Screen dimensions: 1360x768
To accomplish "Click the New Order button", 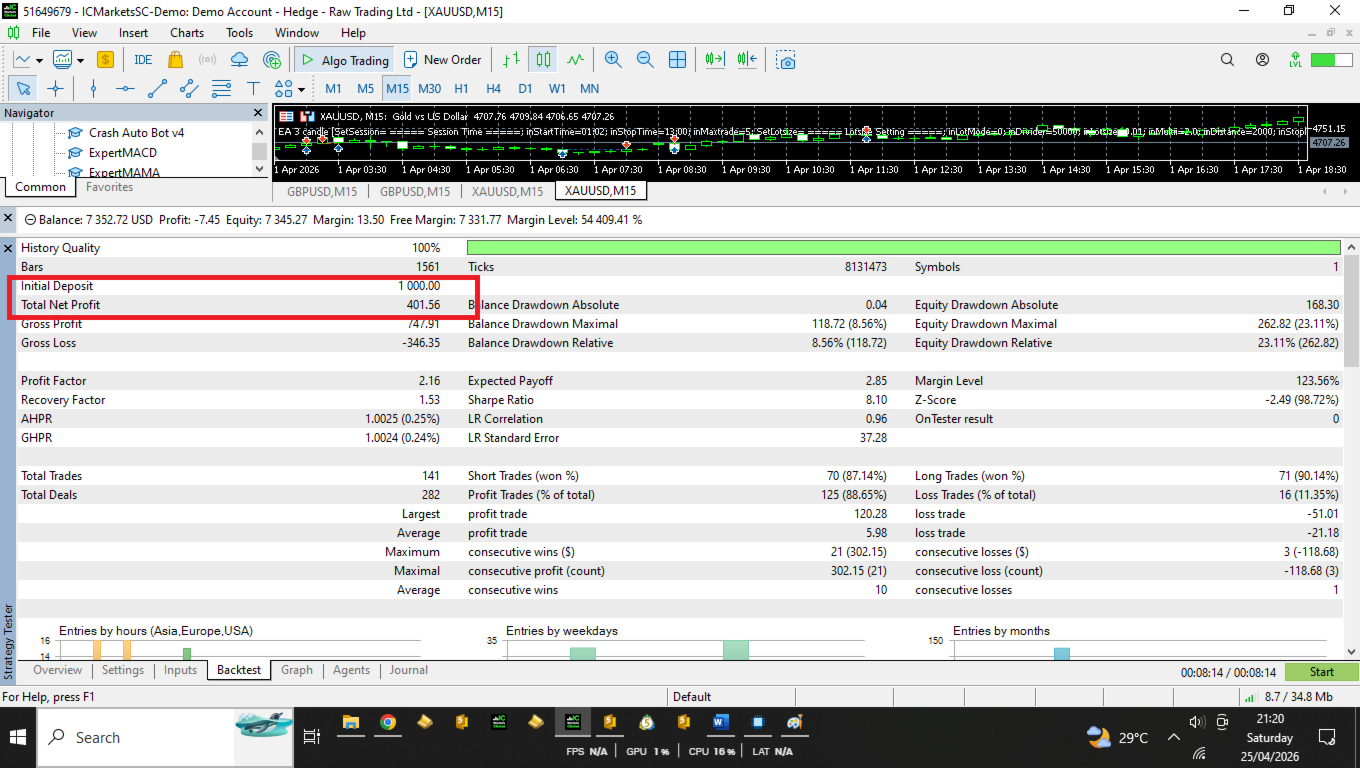I will 442,60.
